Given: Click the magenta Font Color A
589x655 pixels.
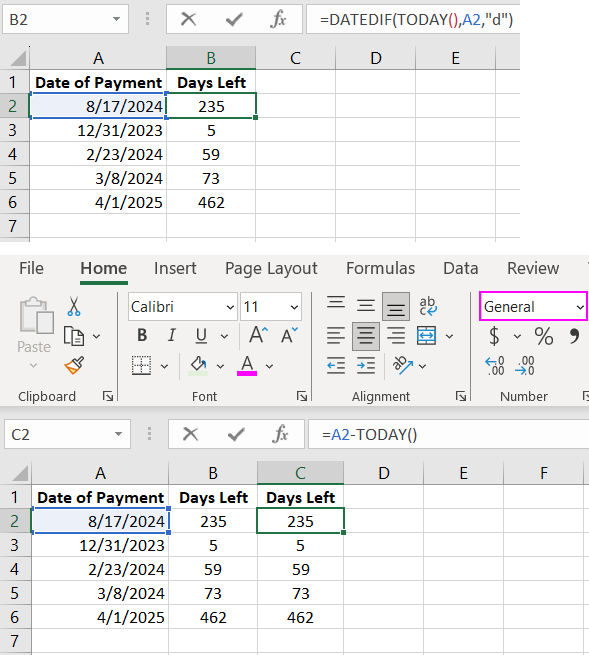Looking at the screenshot, I should coord(247,366).
